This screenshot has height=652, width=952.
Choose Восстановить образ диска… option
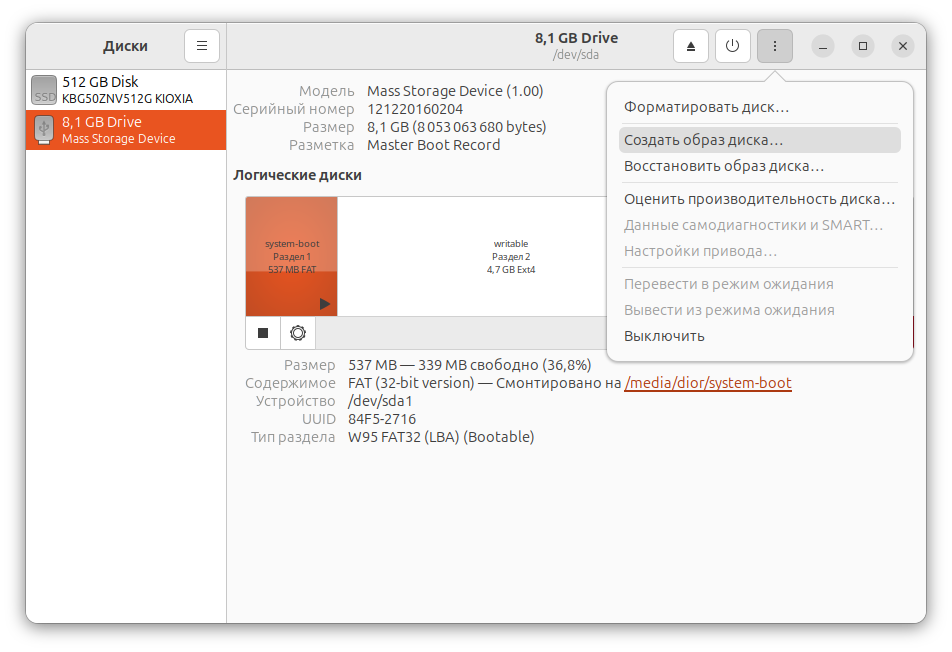724,166
